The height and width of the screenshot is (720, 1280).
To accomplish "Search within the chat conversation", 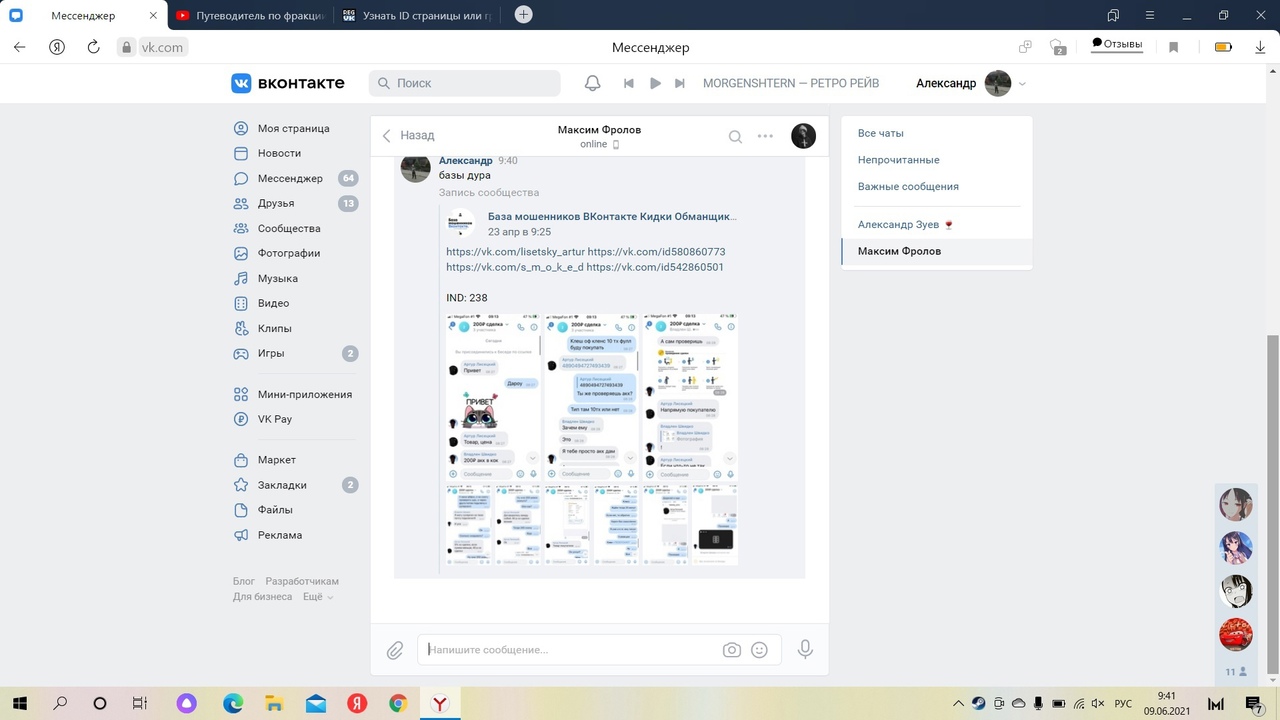I will (x=735, y=137).
